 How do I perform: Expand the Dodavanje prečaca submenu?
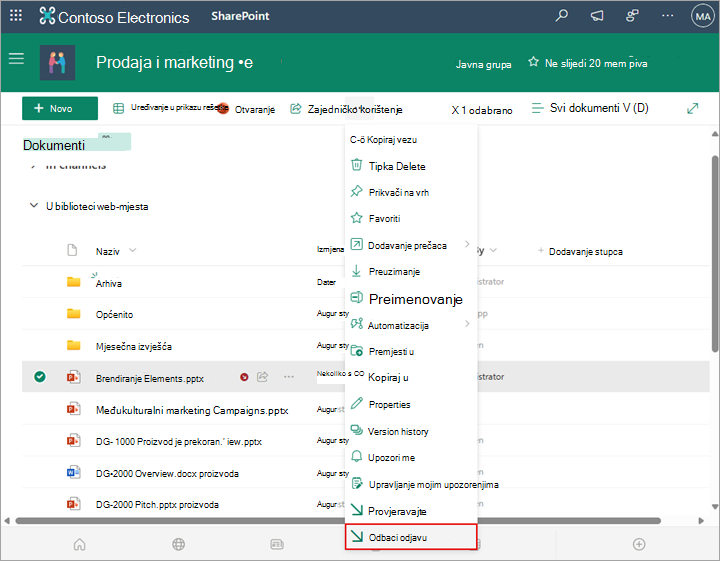click(467, 244)
